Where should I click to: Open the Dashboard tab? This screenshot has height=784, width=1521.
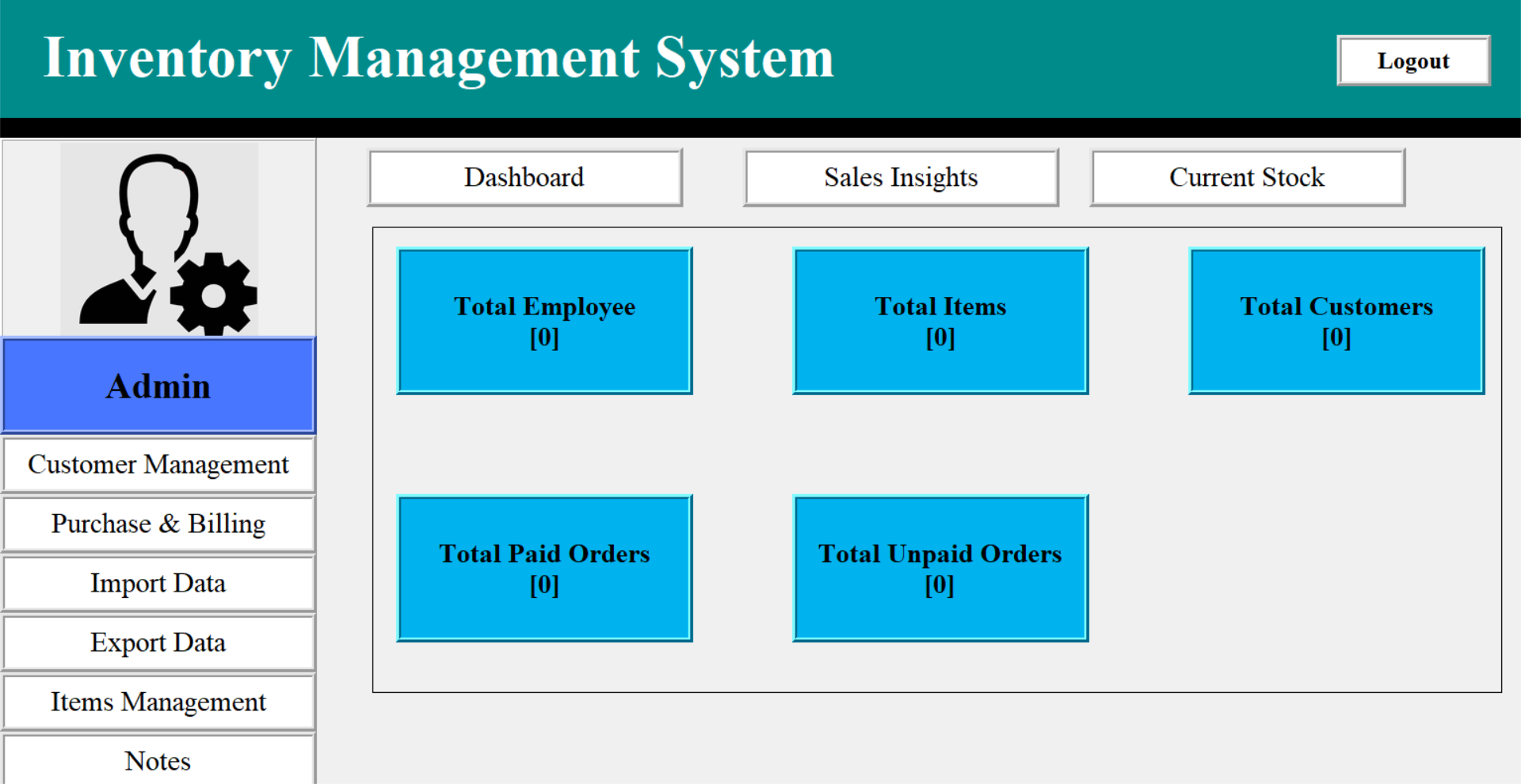pyautogui.click(x=524, y=177)
